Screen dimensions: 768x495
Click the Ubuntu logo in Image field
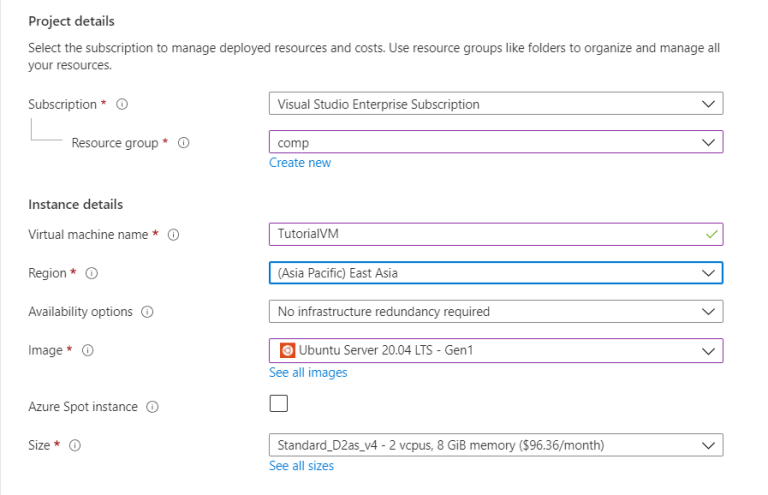coord(288,350)
